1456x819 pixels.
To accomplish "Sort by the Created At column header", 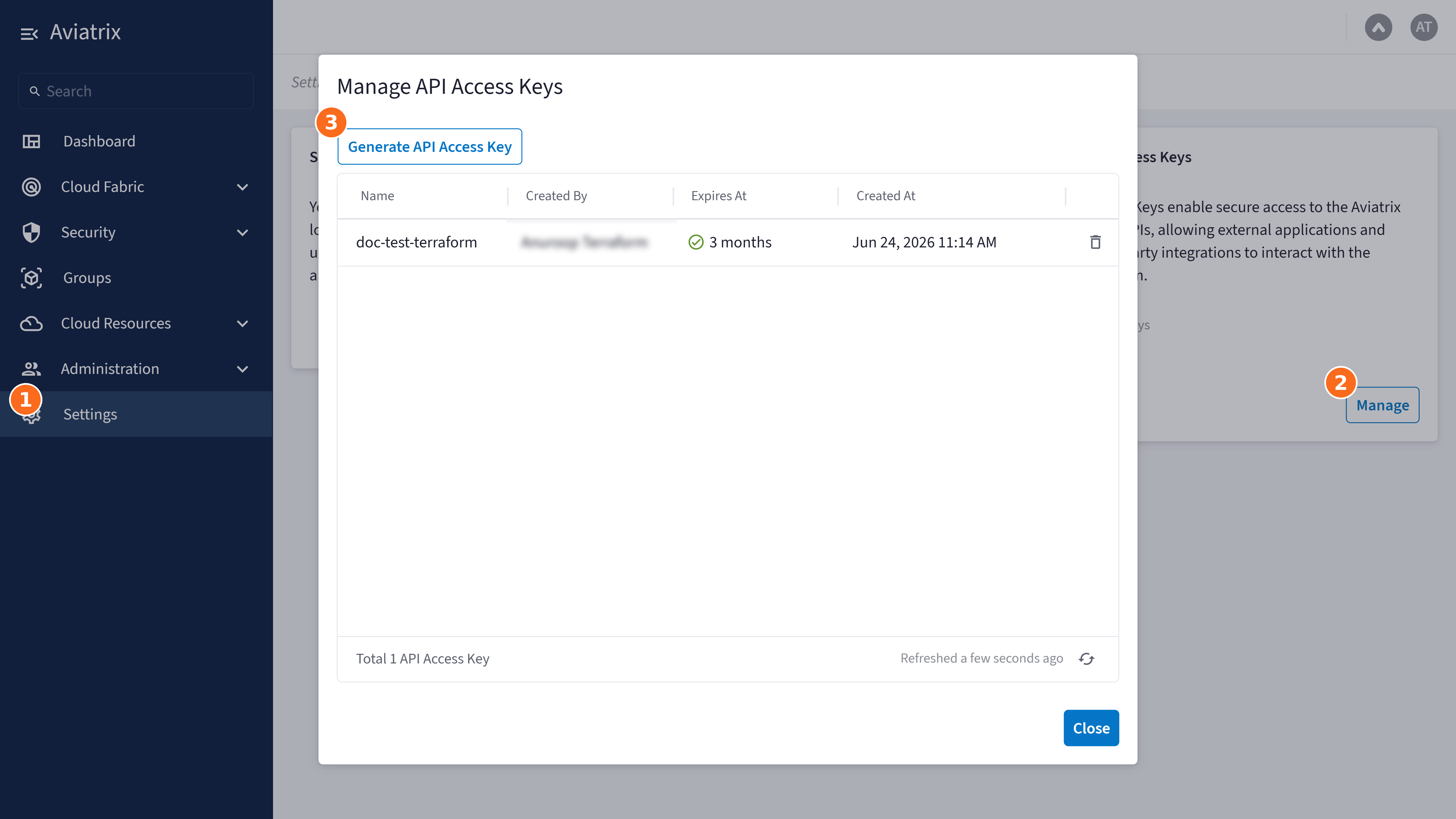I will [x=885, y=196].
